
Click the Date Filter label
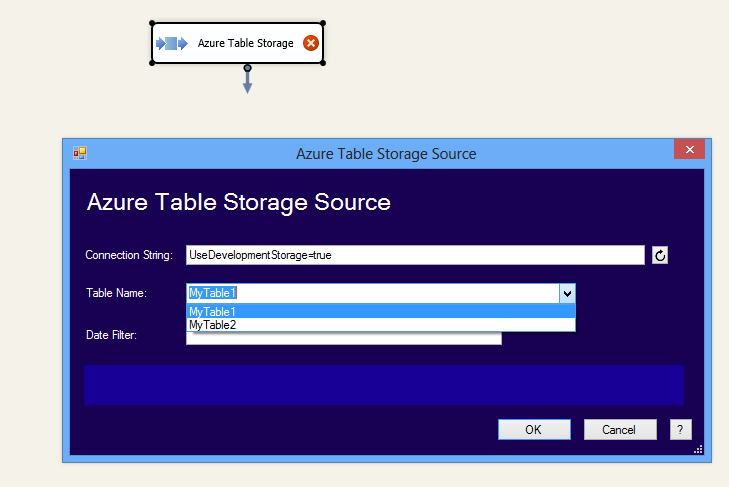111,335
